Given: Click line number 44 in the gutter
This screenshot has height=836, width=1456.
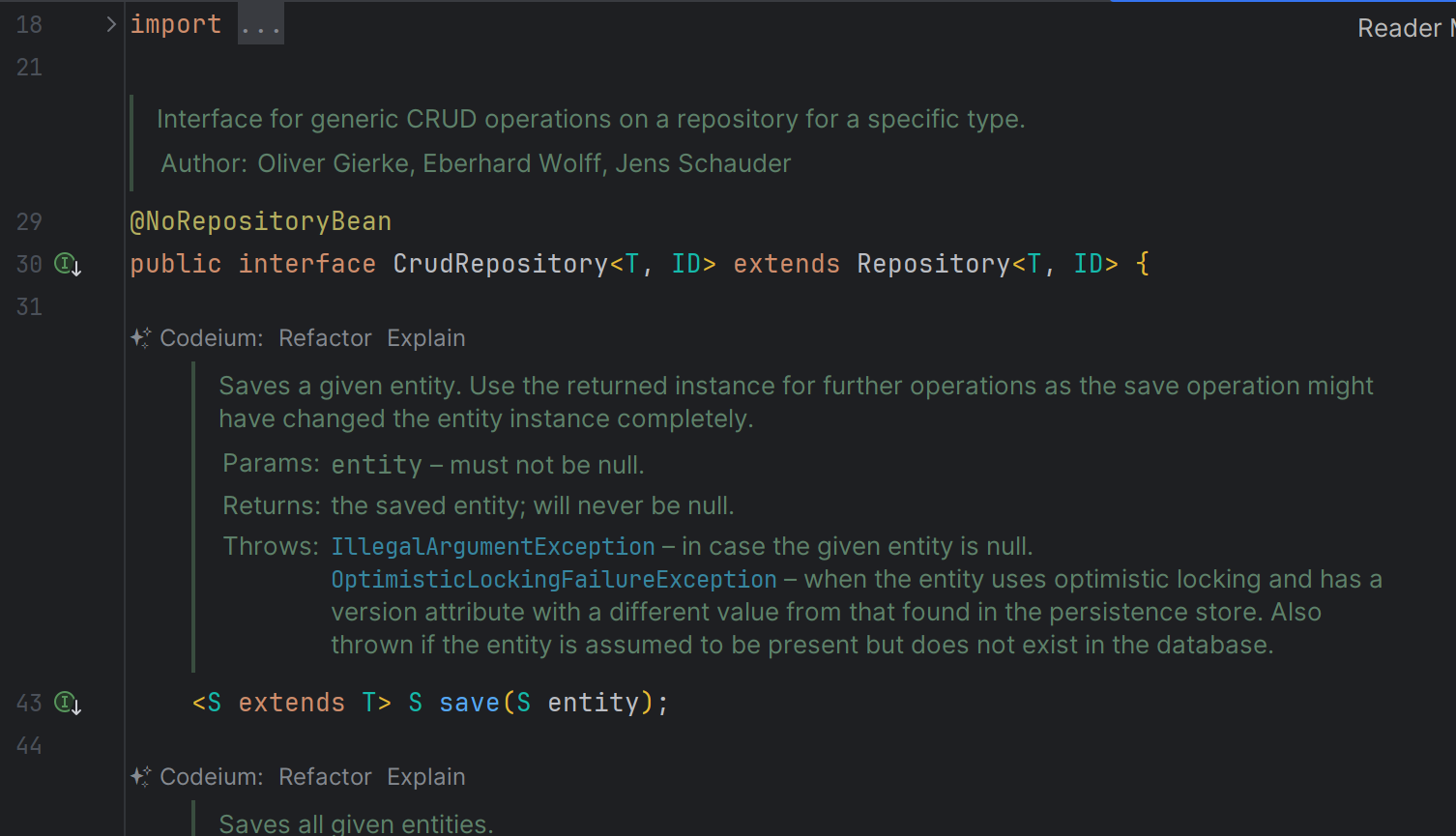Looking at the screenshot, I should 29,745.
